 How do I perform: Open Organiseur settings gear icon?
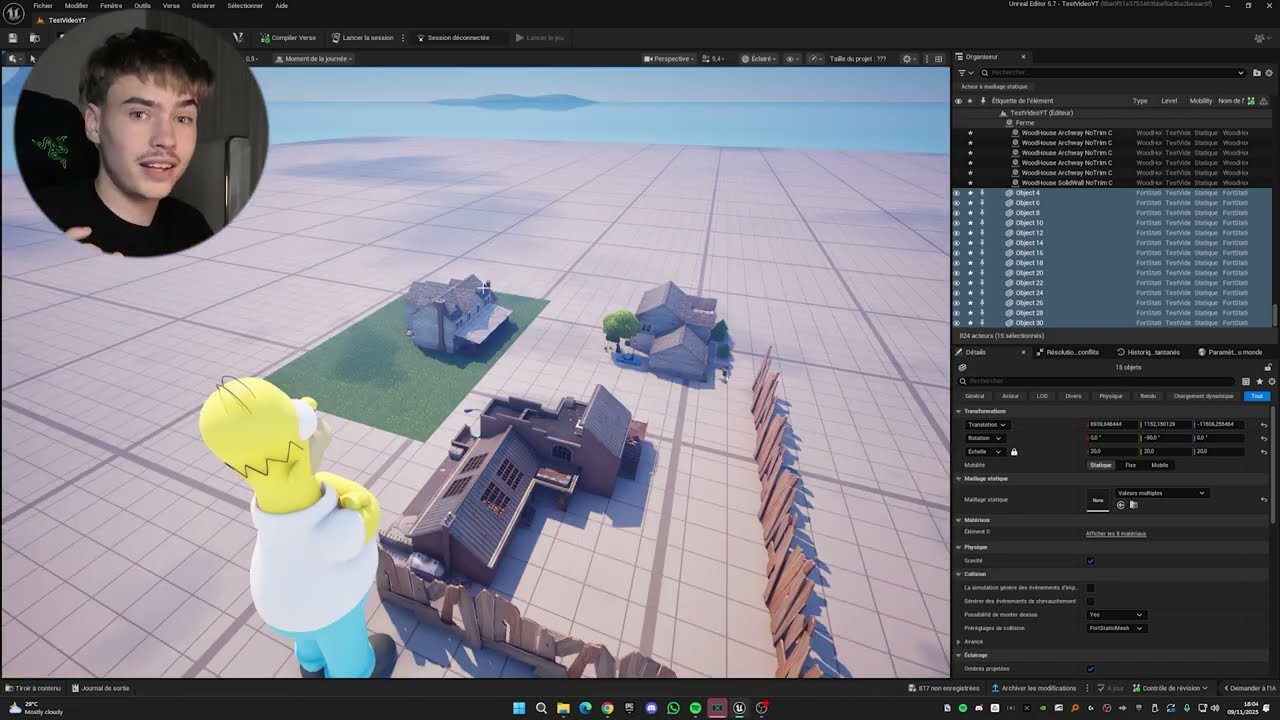coord(1271,72)
